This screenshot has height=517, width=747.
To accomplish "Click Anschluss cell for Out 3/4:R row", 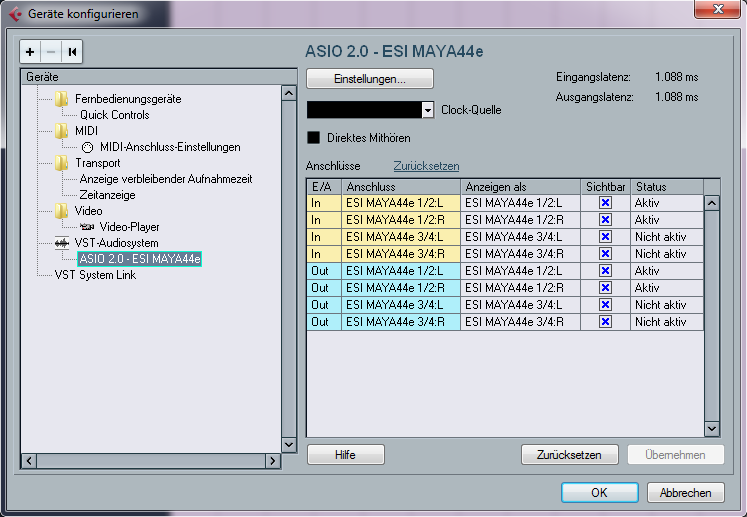I will pos(401,322).
